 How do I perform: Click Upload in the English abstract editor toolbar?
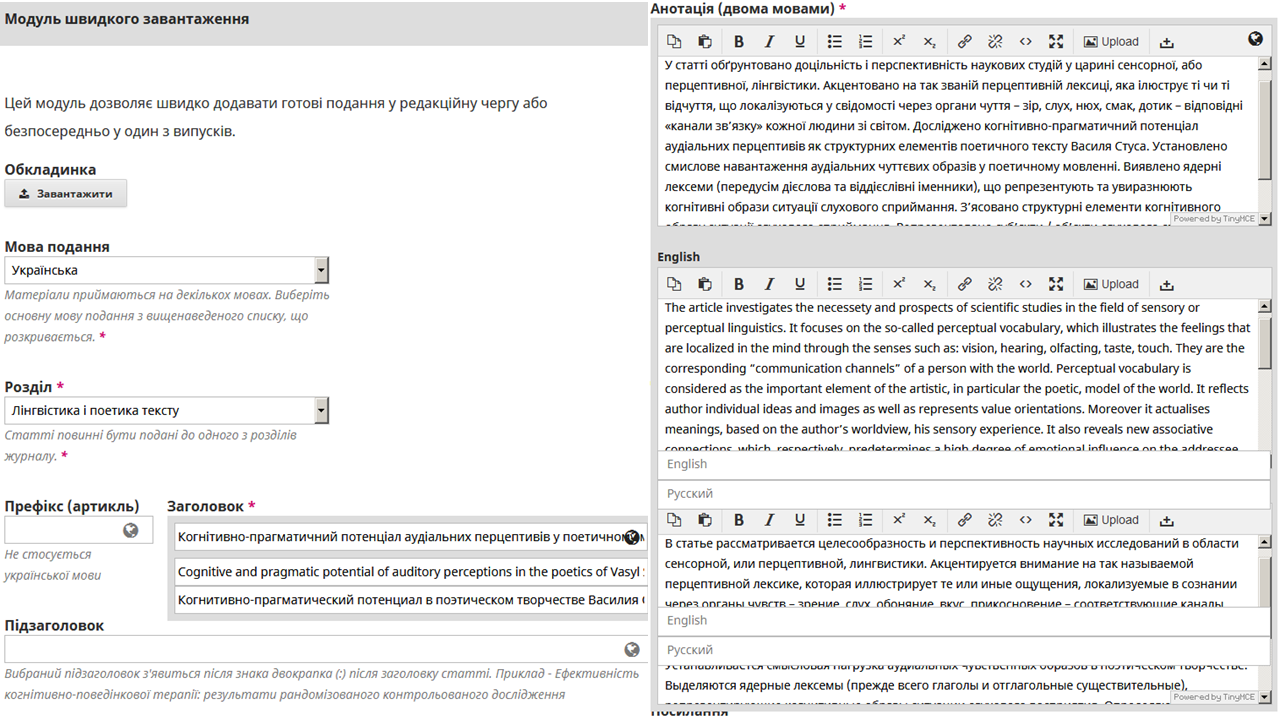[1111, 284]
